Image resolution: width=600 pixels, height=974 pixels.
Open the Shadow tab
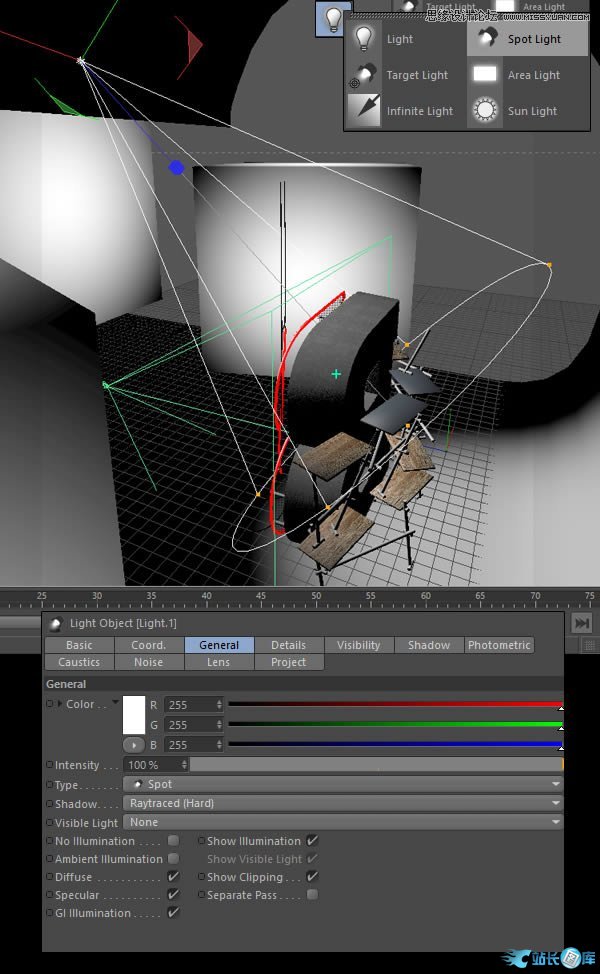[x=429, y=645]
